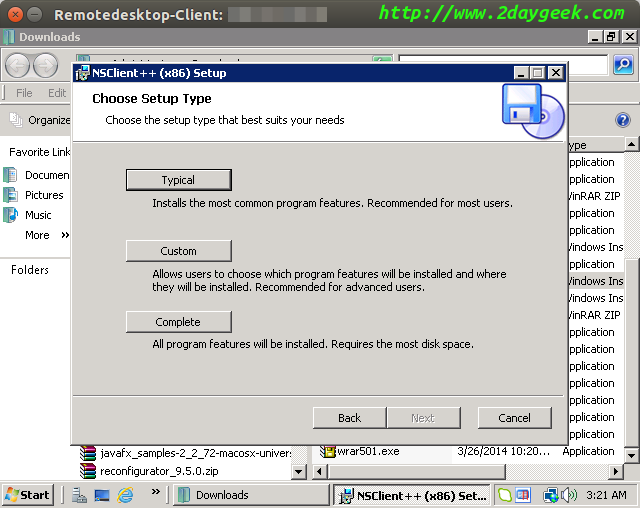
Task: Restore down the Downloads window
Action: [x=611, y=37]
